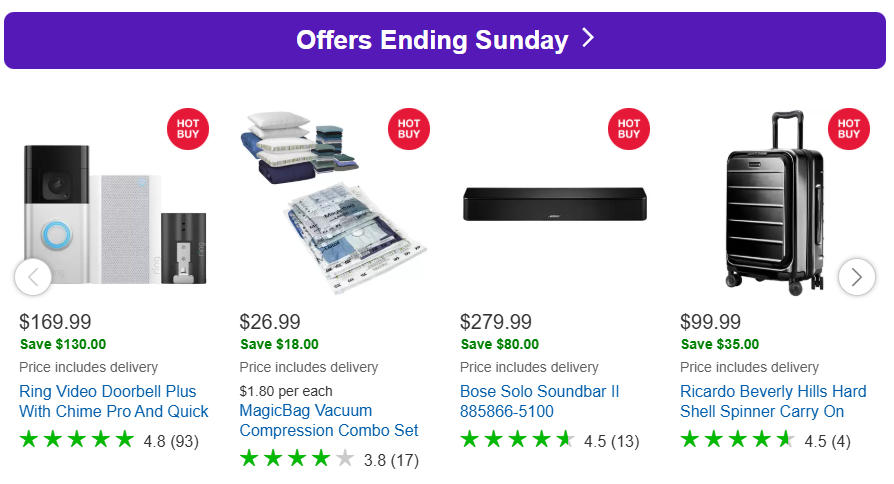
Task: Click Hot Buy badge on Ring Doorbell
Action: tap(189, 129)
